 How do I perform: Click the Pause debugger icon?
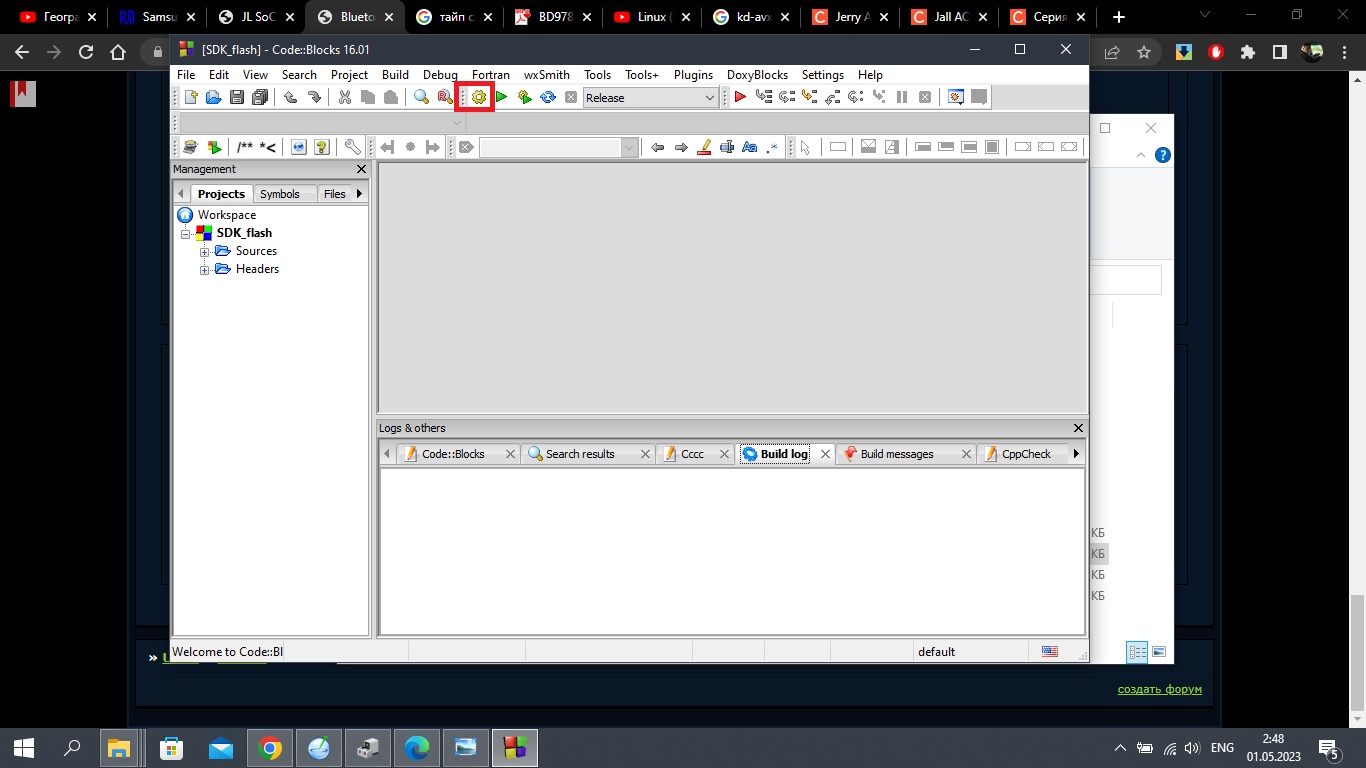pos(902,97)
